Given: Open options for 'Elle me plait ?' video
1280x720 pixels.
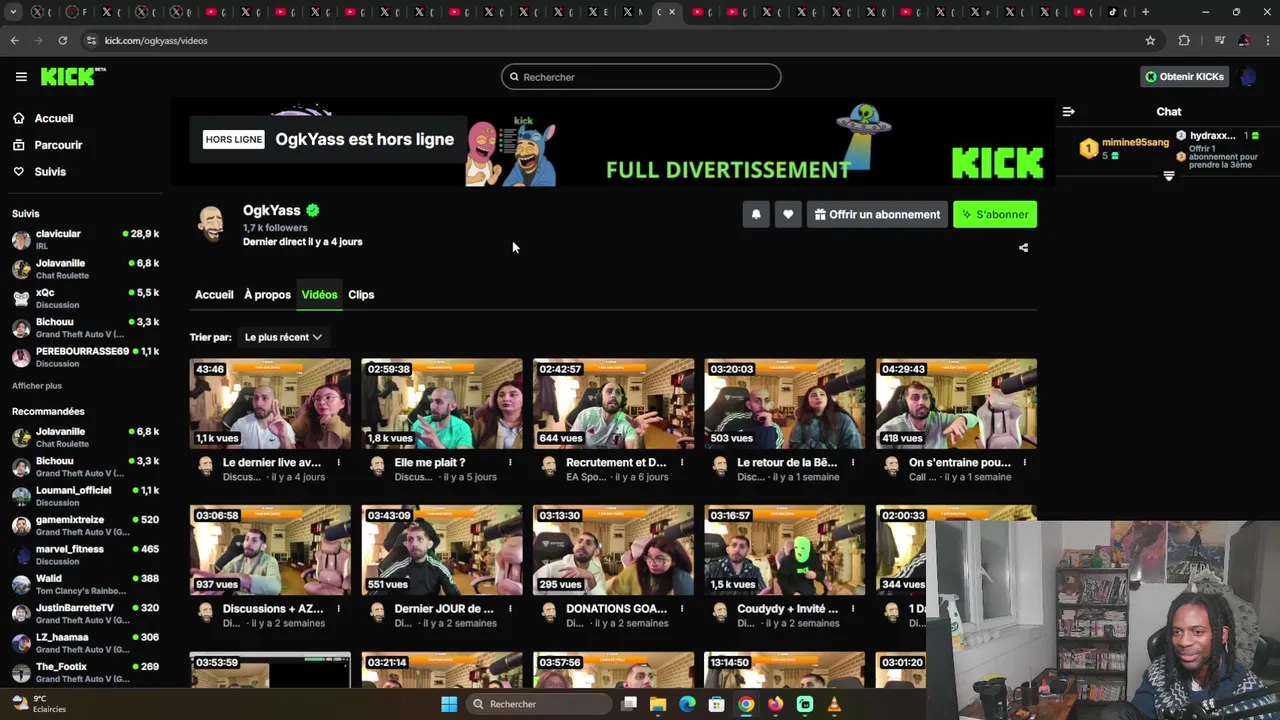Looking at the screenshot, I should 510,463.
